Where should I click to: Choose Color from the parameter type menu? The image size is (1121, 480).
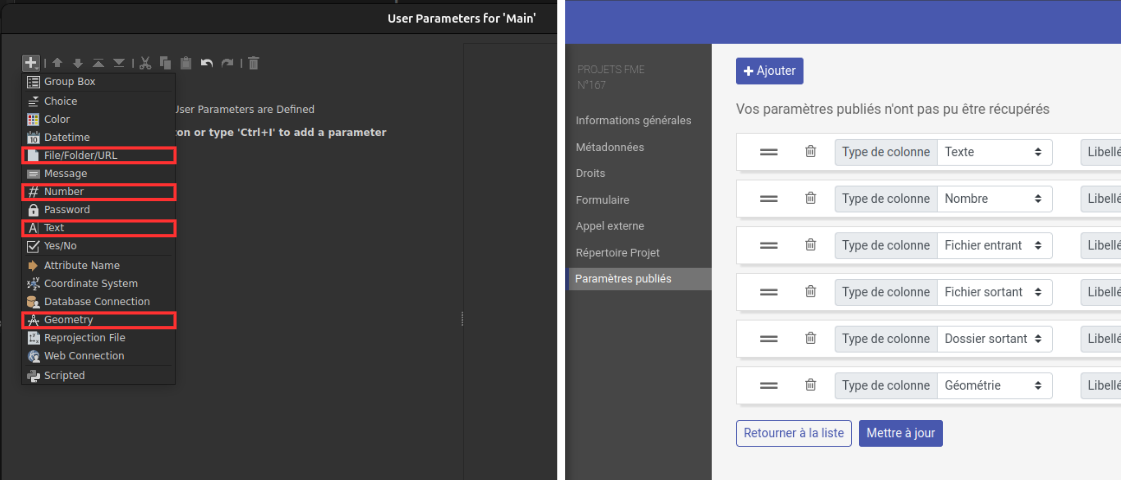click(x=99, y=119)
